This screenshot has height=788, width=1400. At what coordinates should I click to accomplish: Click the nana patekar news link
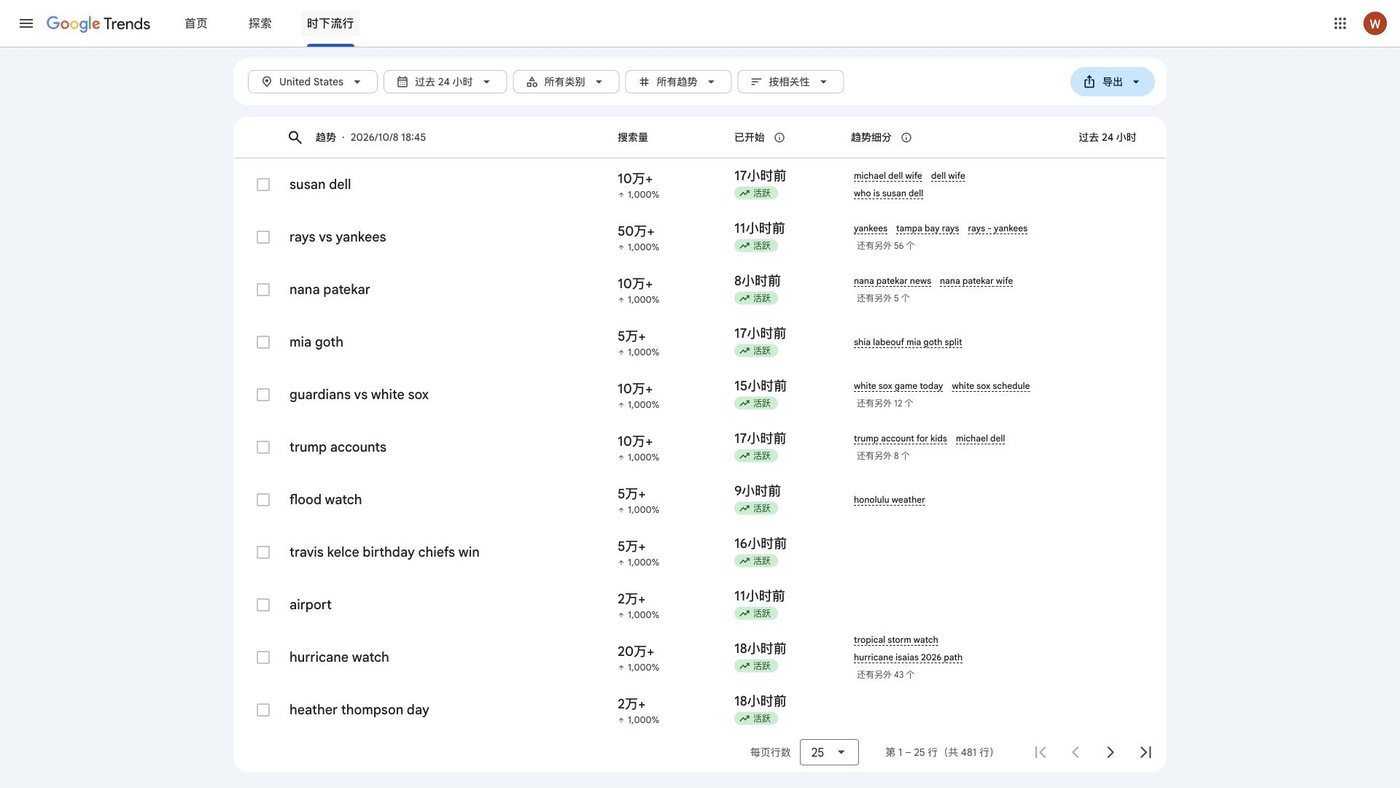(893, 281)
